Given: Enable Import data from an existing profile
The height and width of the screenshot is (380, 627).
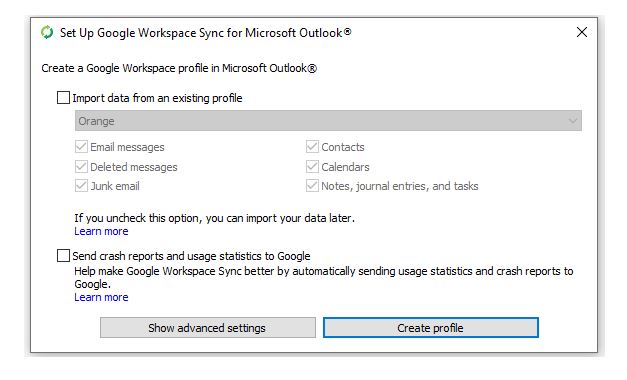Looking at the screenshot, I should click(x=63, y=98).
